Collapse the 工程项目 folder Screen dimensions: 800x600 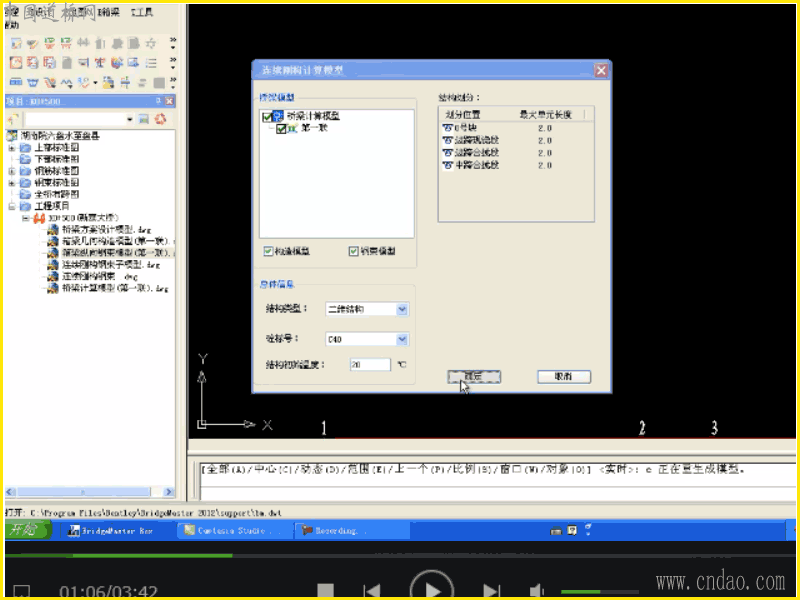12,206
